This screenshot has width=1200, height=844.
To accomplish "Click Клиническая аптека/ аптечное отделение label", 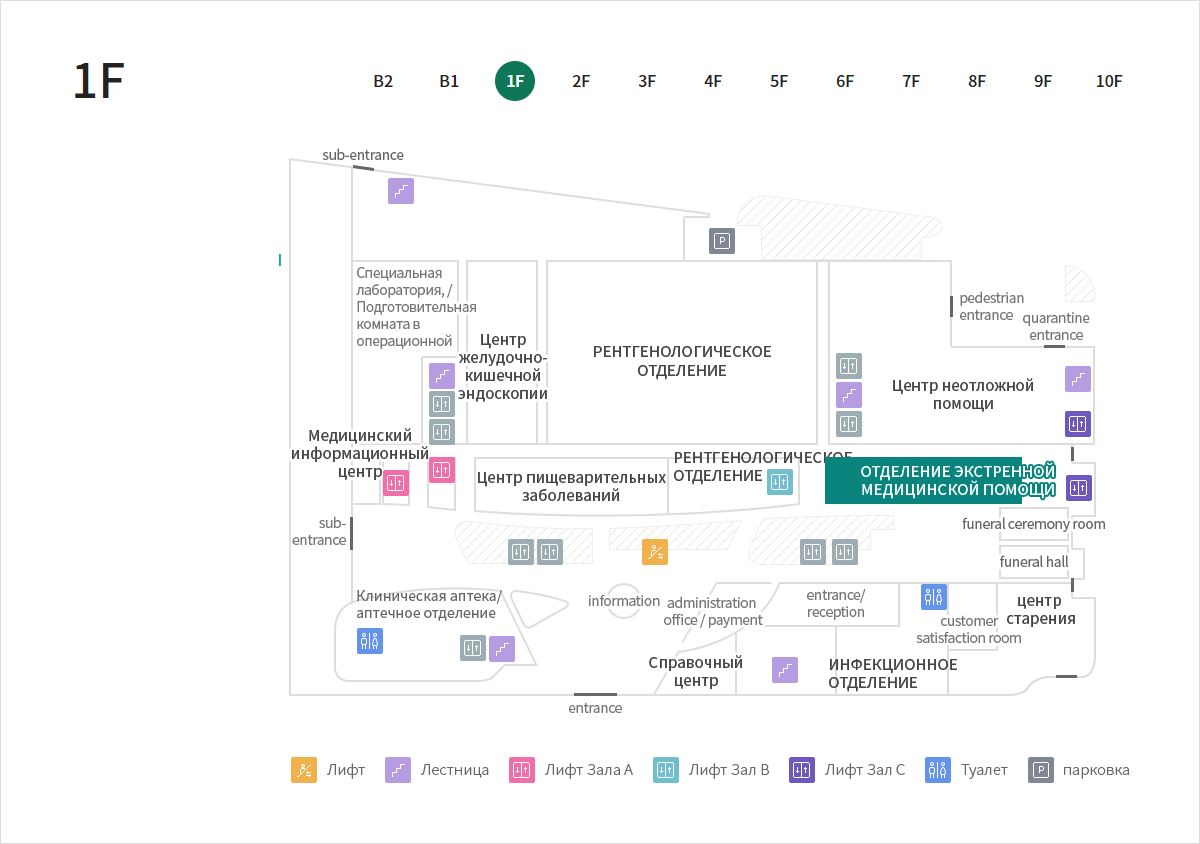I will point(429,604).
